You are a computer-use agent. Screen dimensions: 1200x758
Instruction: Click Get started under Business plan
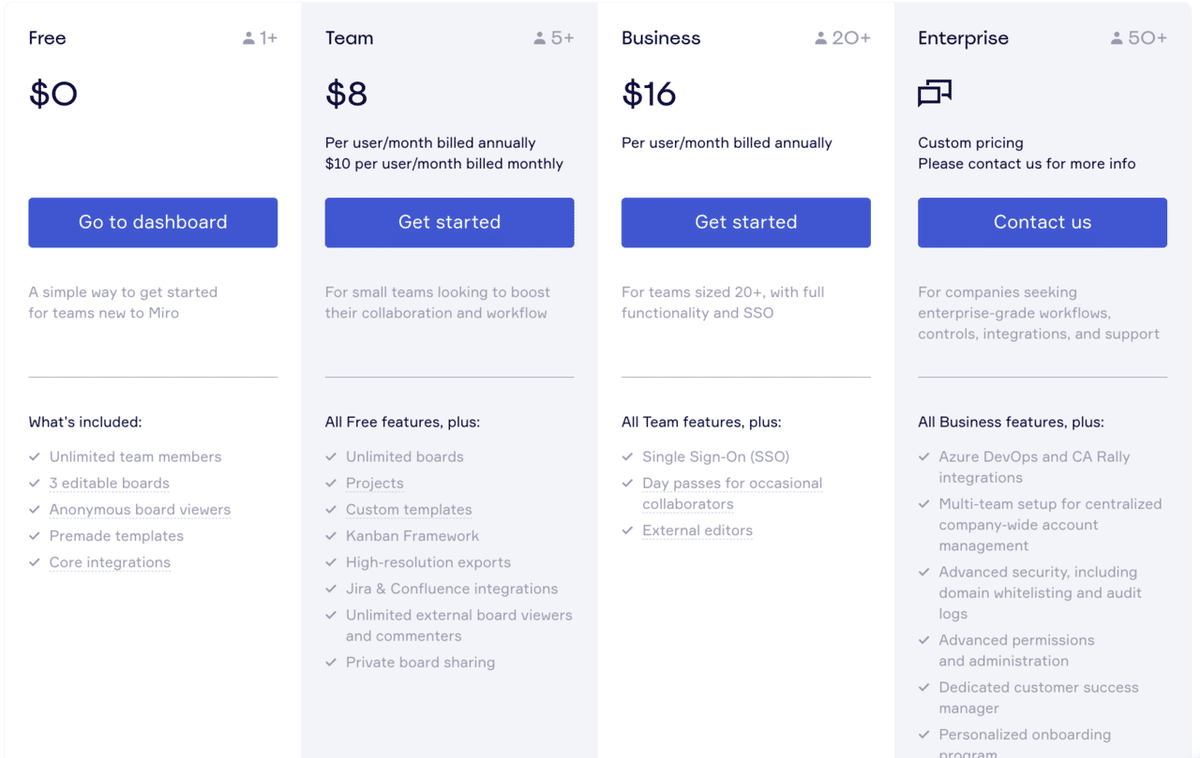746,222
